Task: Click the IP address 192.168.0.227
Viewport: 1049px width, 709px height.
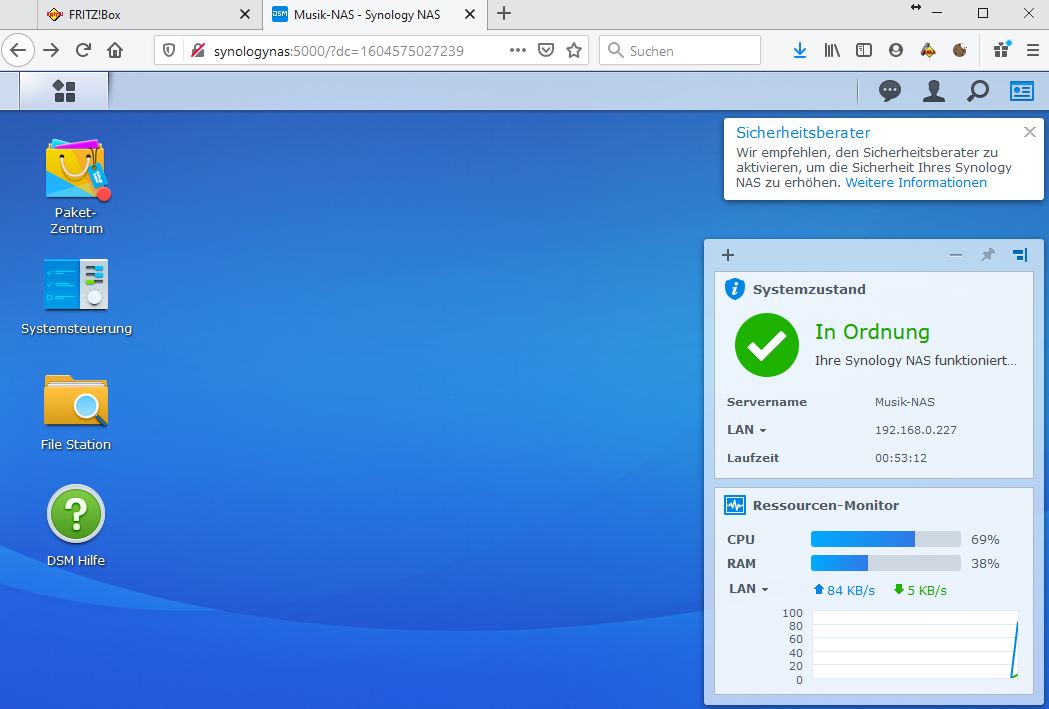Action: point(916,430)
